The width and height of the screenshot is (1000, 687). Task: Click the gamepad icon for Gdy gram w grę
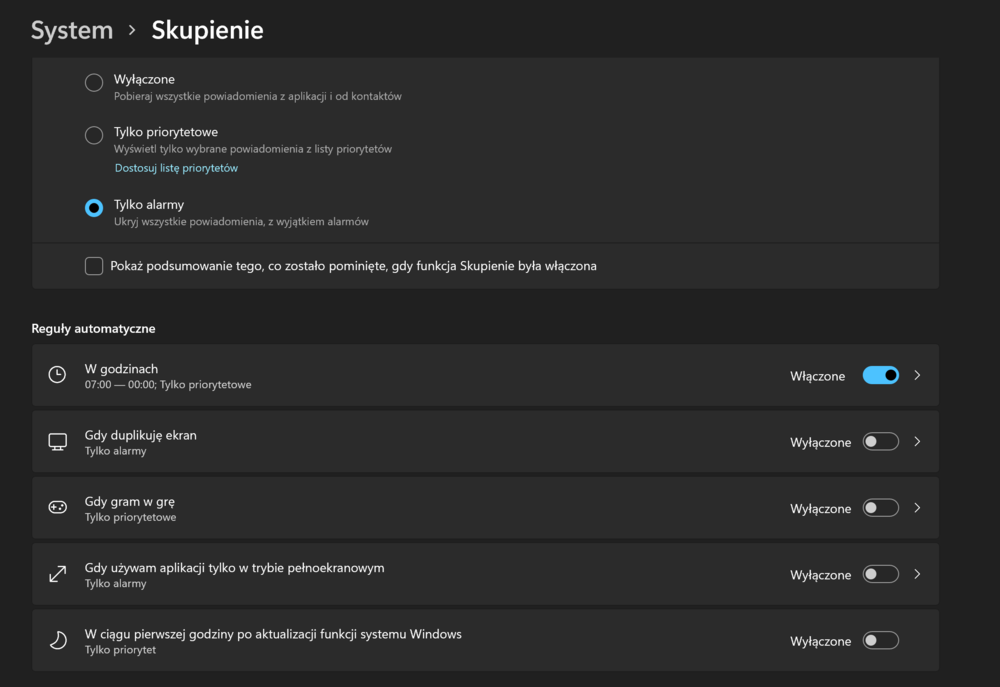point(58,508)
